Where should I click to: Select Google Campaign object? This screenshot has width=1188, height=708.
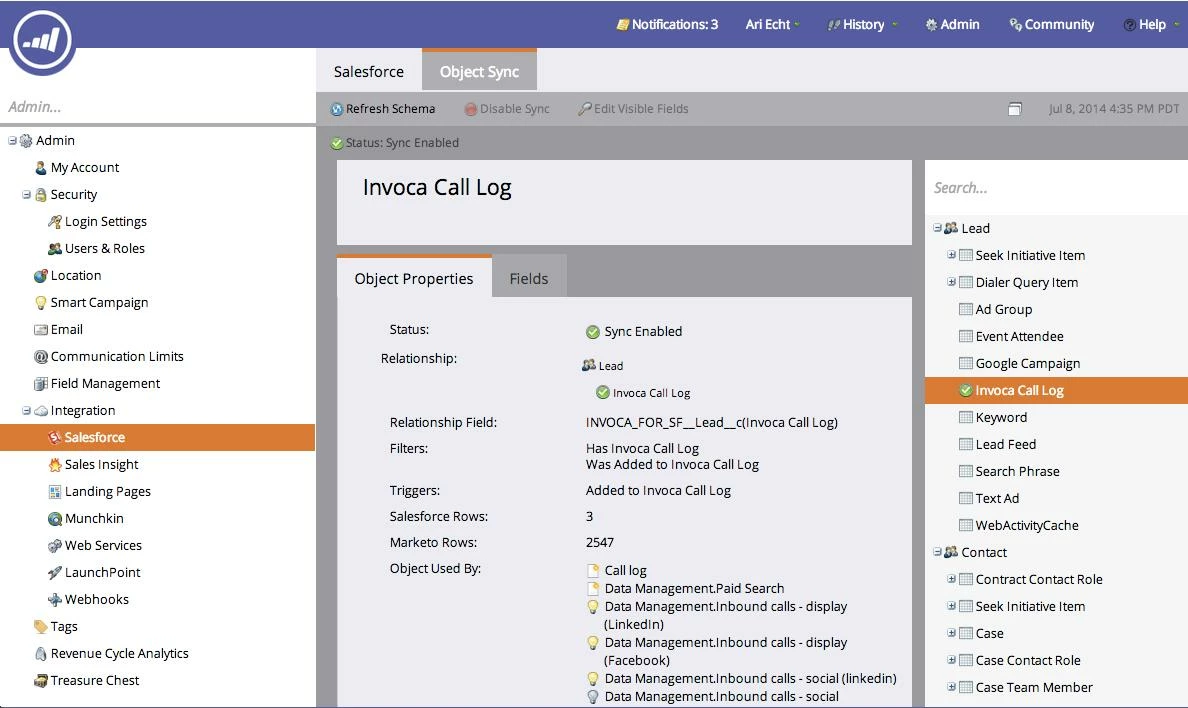point(1020,363)
